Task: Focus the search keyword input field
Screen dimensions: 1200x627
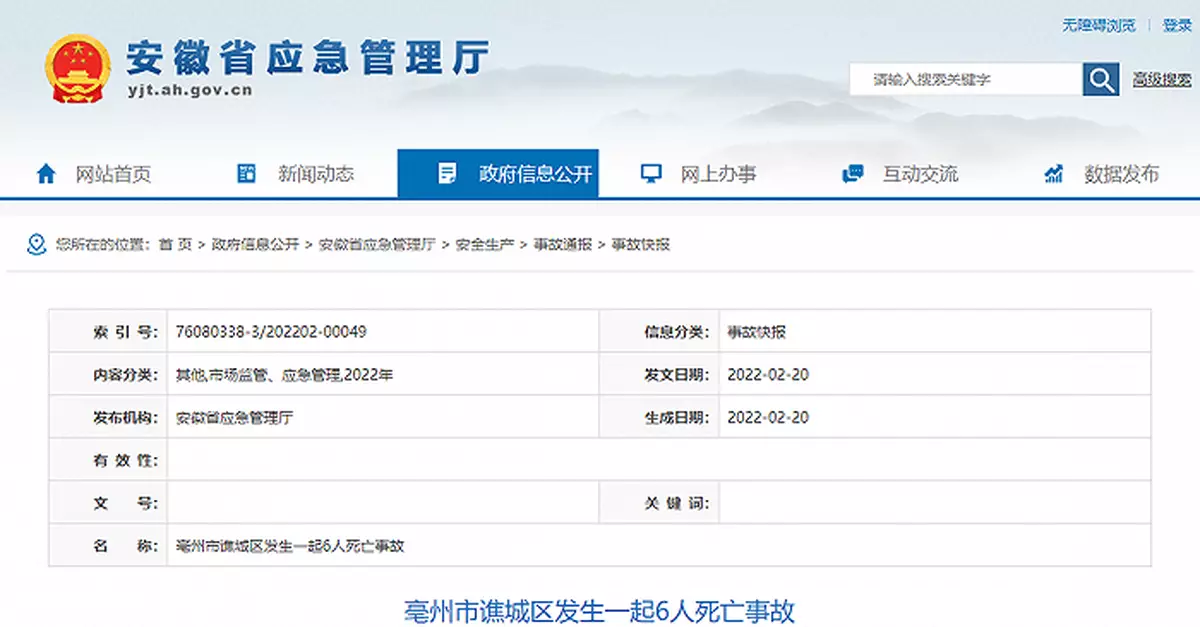Action: tap(965, 80)
